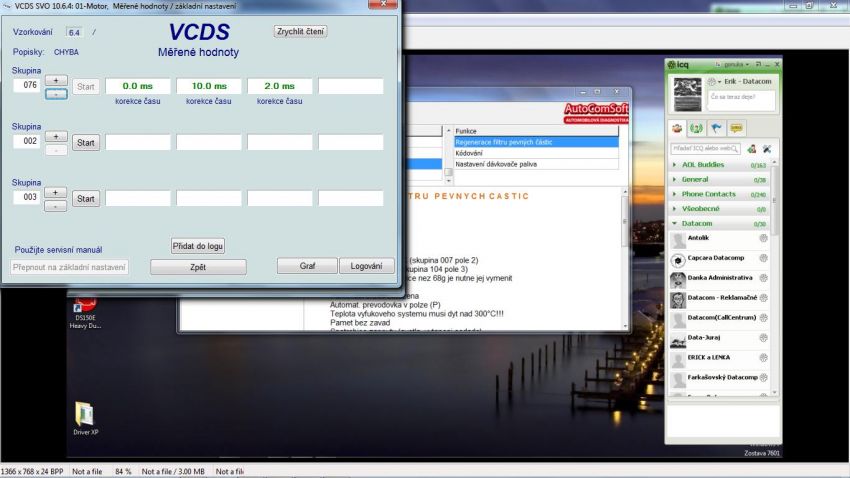This screenshot has height=478, width=850.
Task: Click Start for group 003
Action: point(86,199)
